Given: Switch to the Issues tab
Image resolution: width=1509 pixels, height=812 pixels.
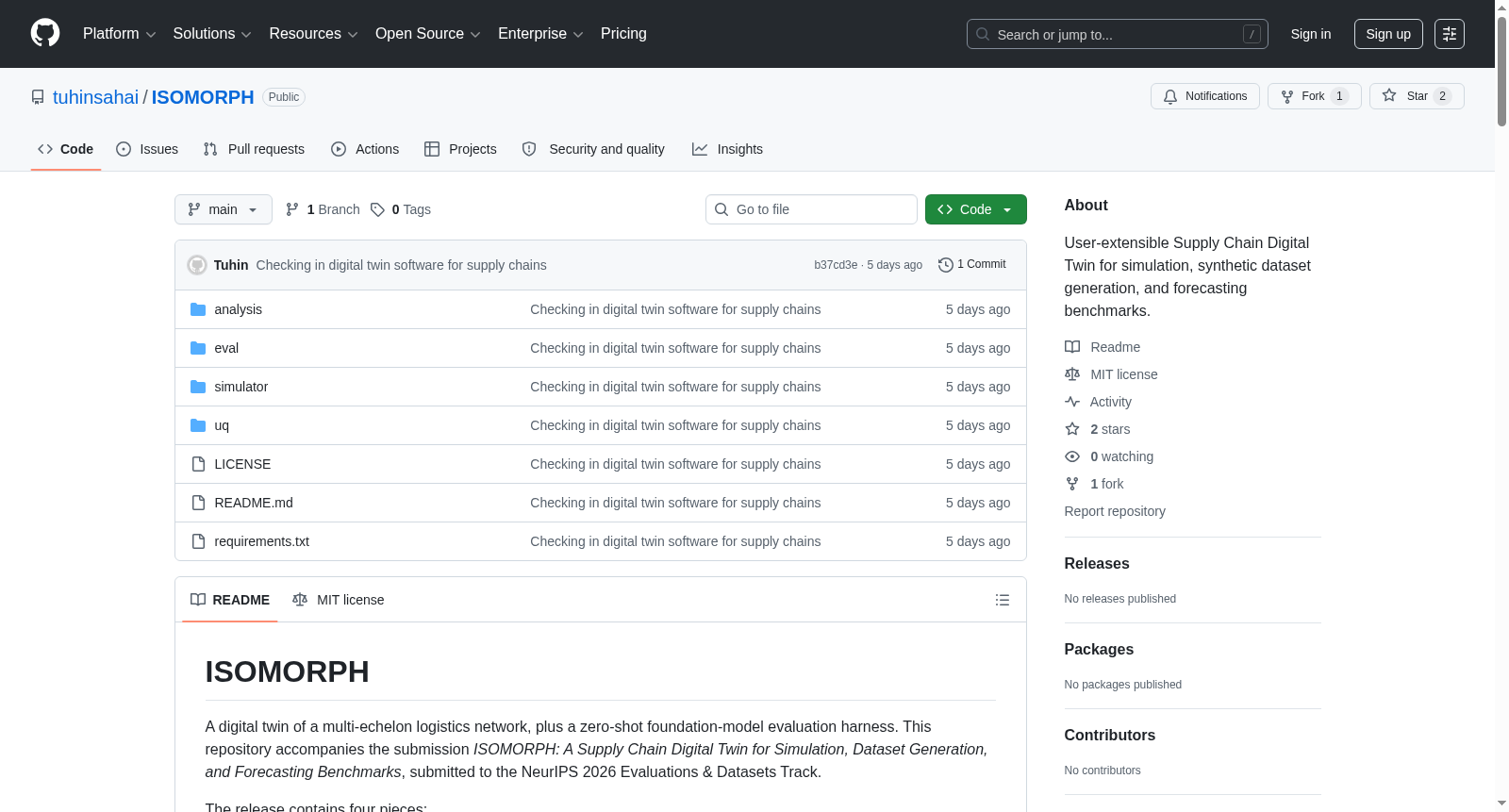Looking at the screenshot, I should tap(147, 149).
